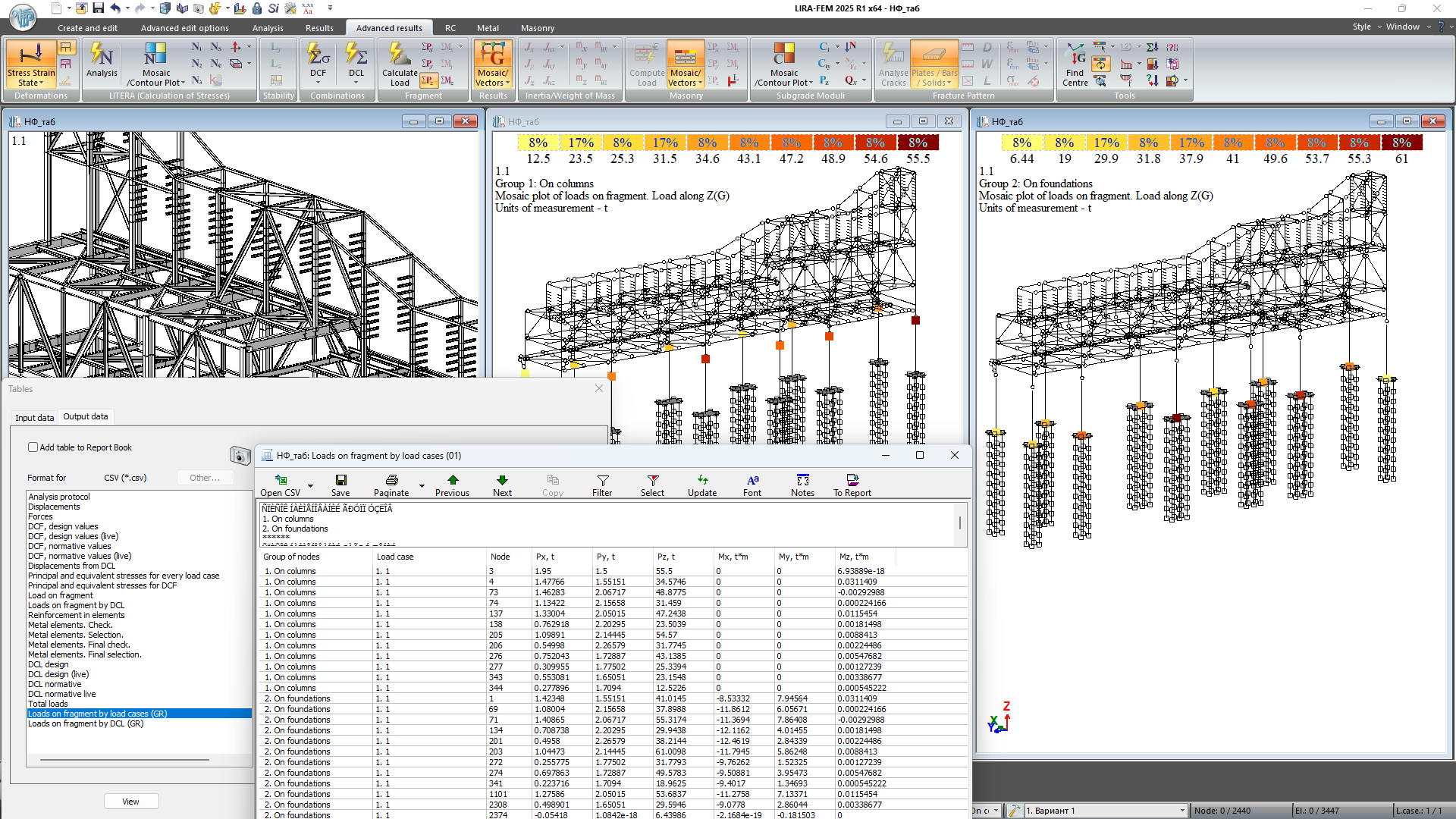This screenshot has height=819, width=1456.
Task: Click the Open CSV icon
Action: [x=281, y=480]
